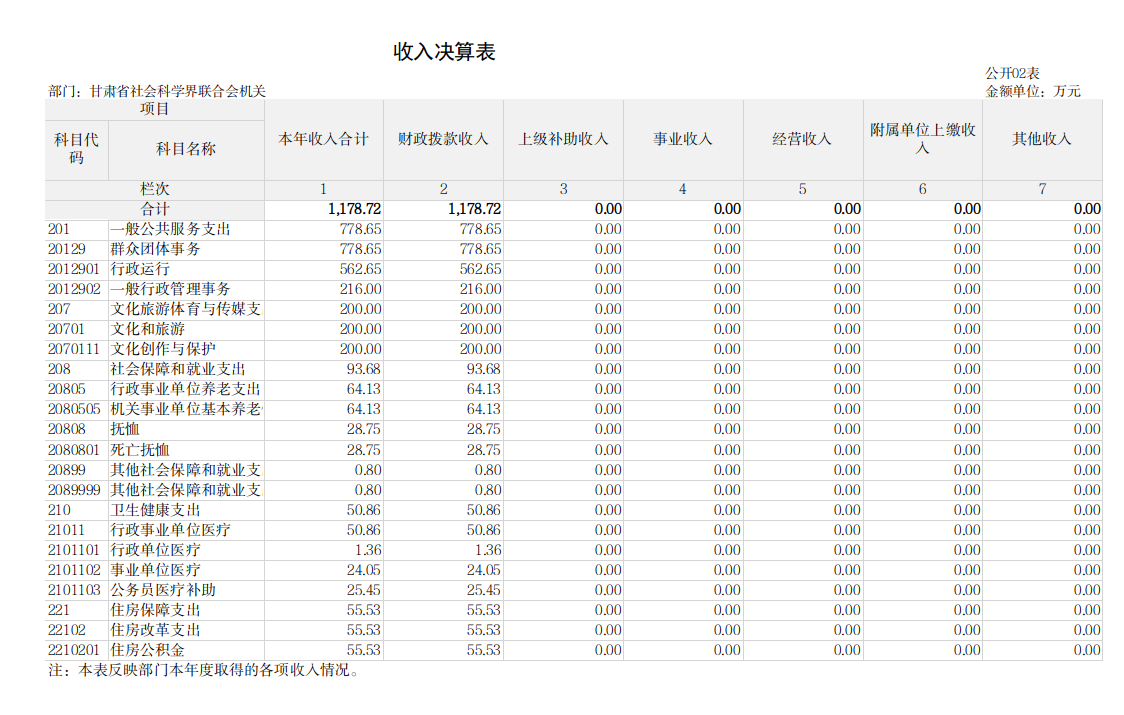The height and width of the screenshot is (715, 1124).
Task: Select the 公开02表 label
Action: coord(1012,73)
